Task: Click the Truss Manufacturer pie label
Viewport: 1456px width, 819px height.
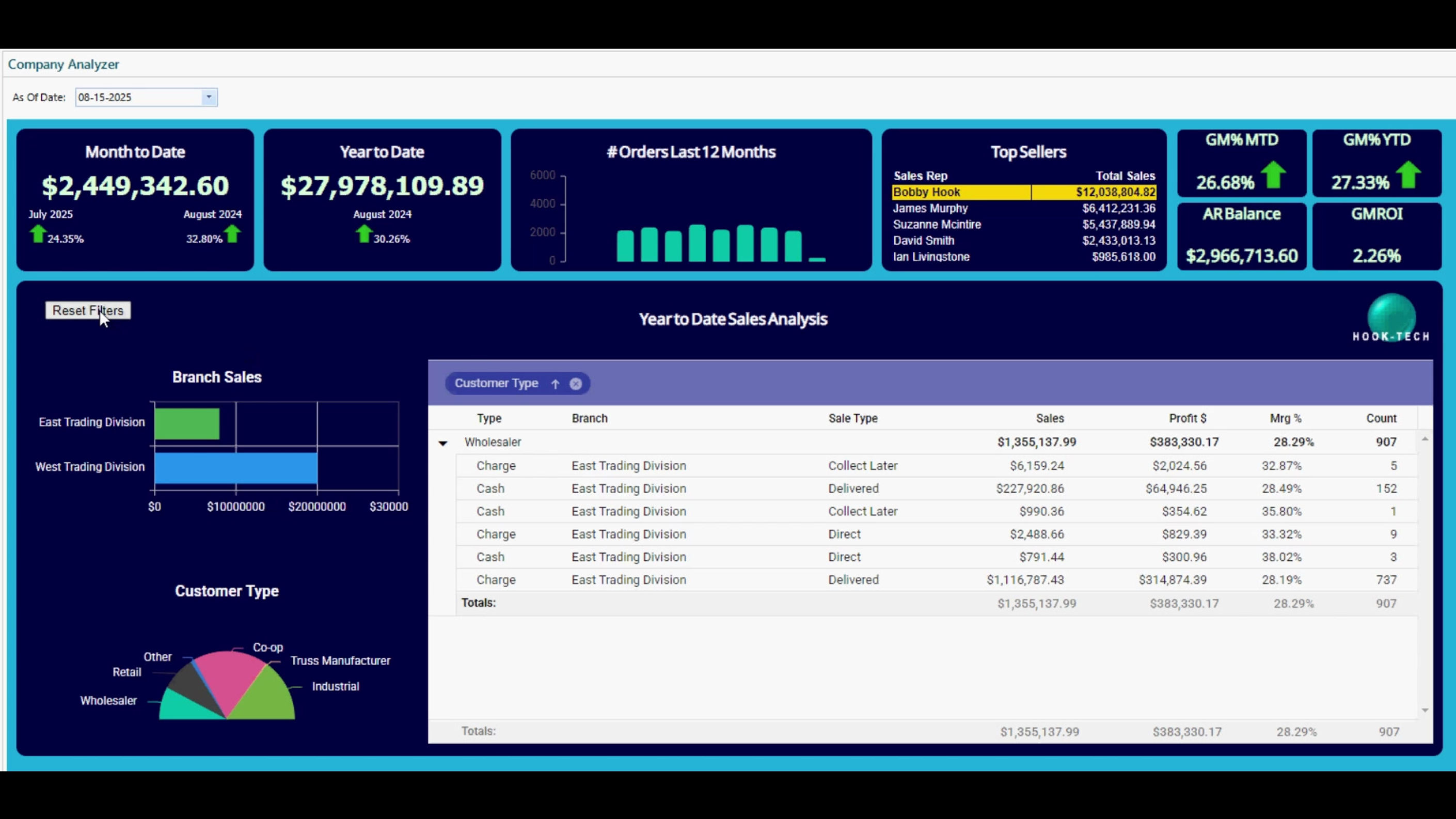Action: pyautogui.click(x=340, y=661)
